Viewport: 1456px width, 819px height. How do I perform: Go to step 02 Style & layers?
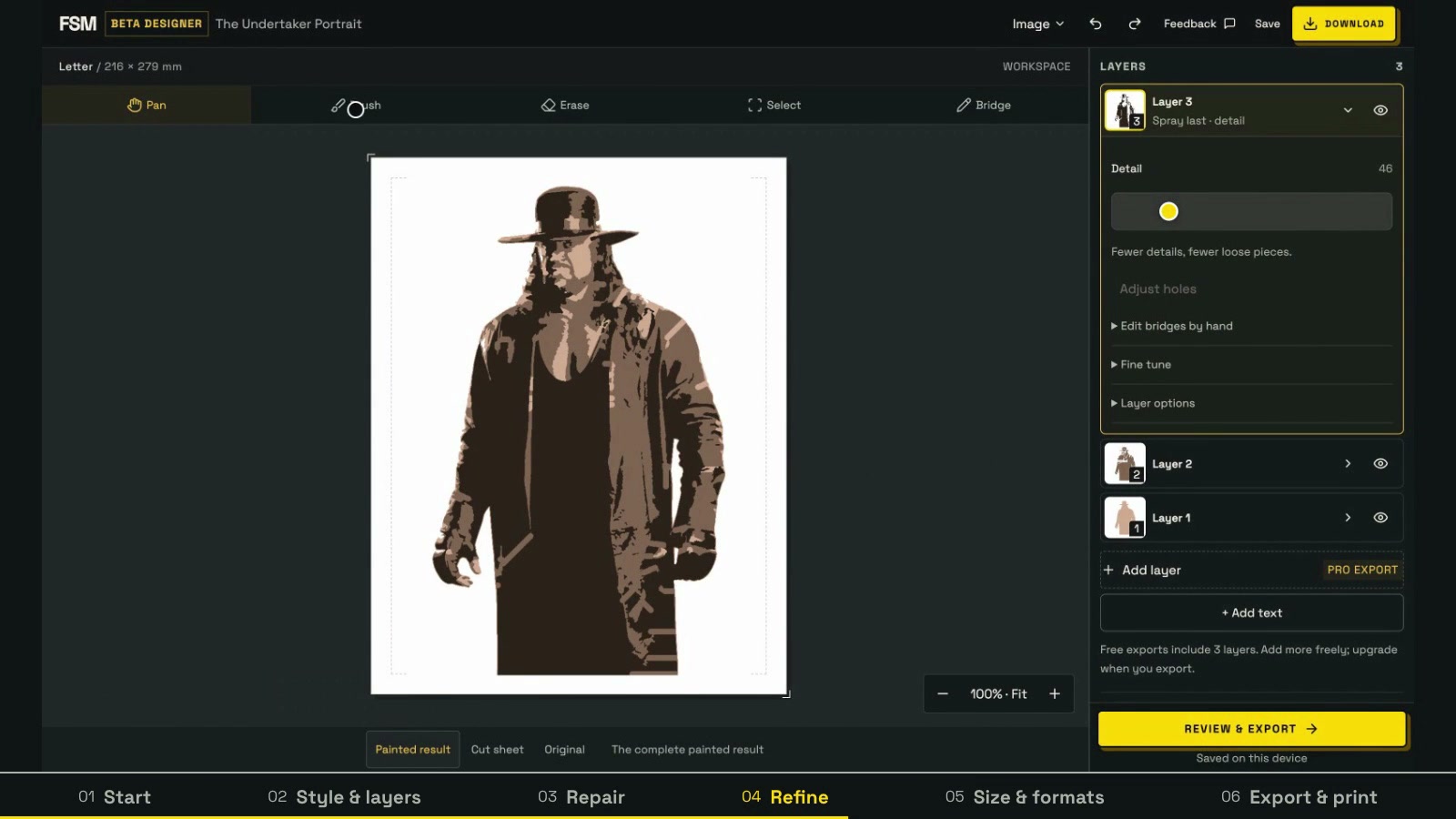click(x=344, y=797)
